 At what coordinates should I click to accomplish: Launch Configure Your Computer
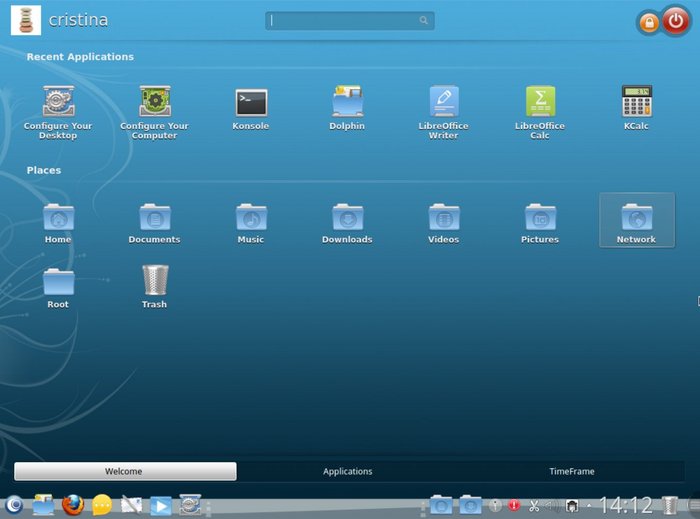tap(154, 103)
